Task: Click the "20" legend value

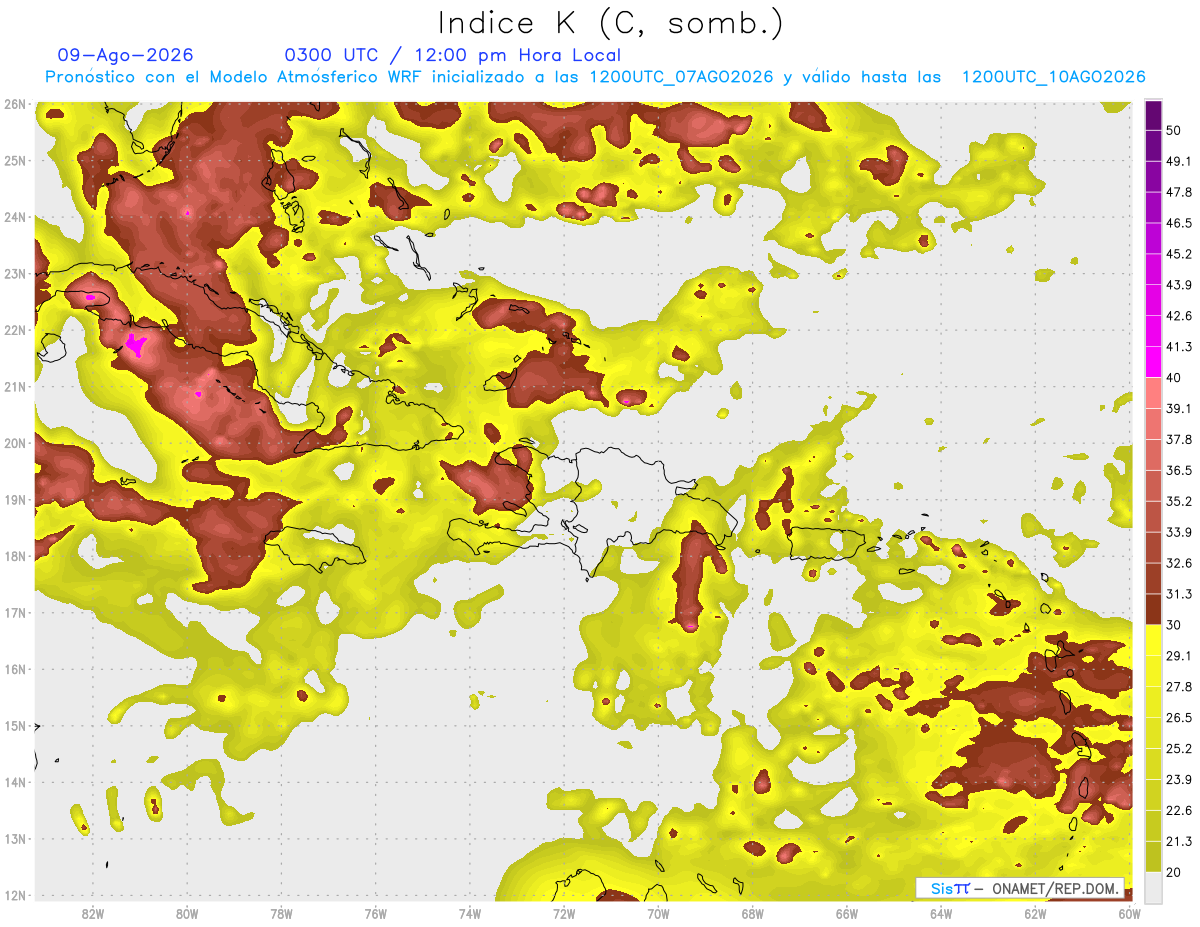Action: tap(1173, 872)
